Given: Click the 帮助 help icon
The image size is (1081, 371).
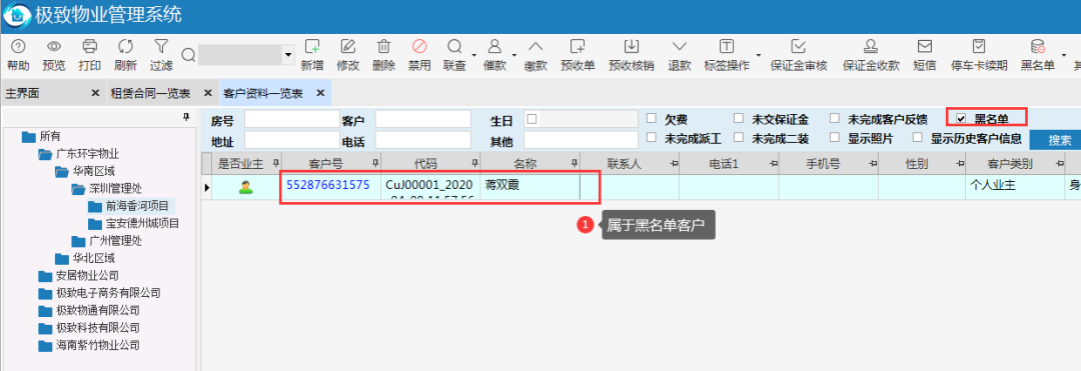Looking at the screenshot, I should [18, 47].
